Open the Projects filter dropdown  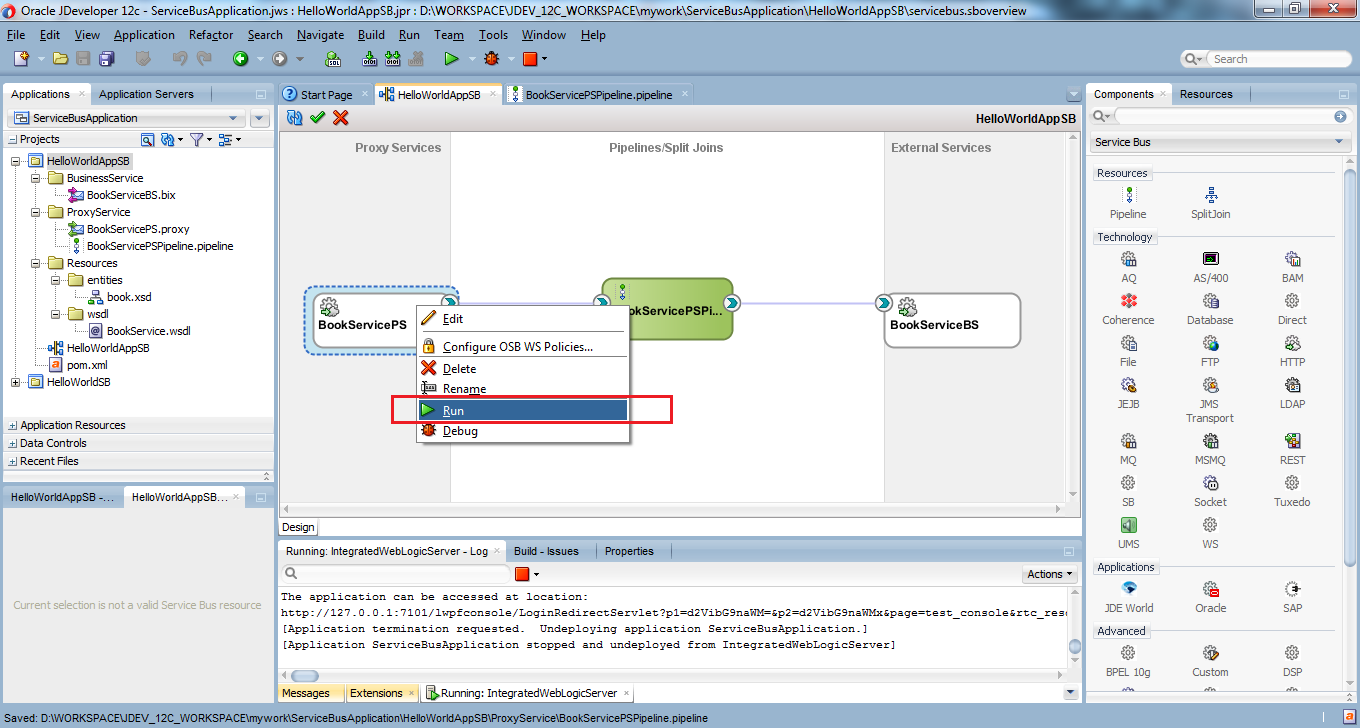200,139
